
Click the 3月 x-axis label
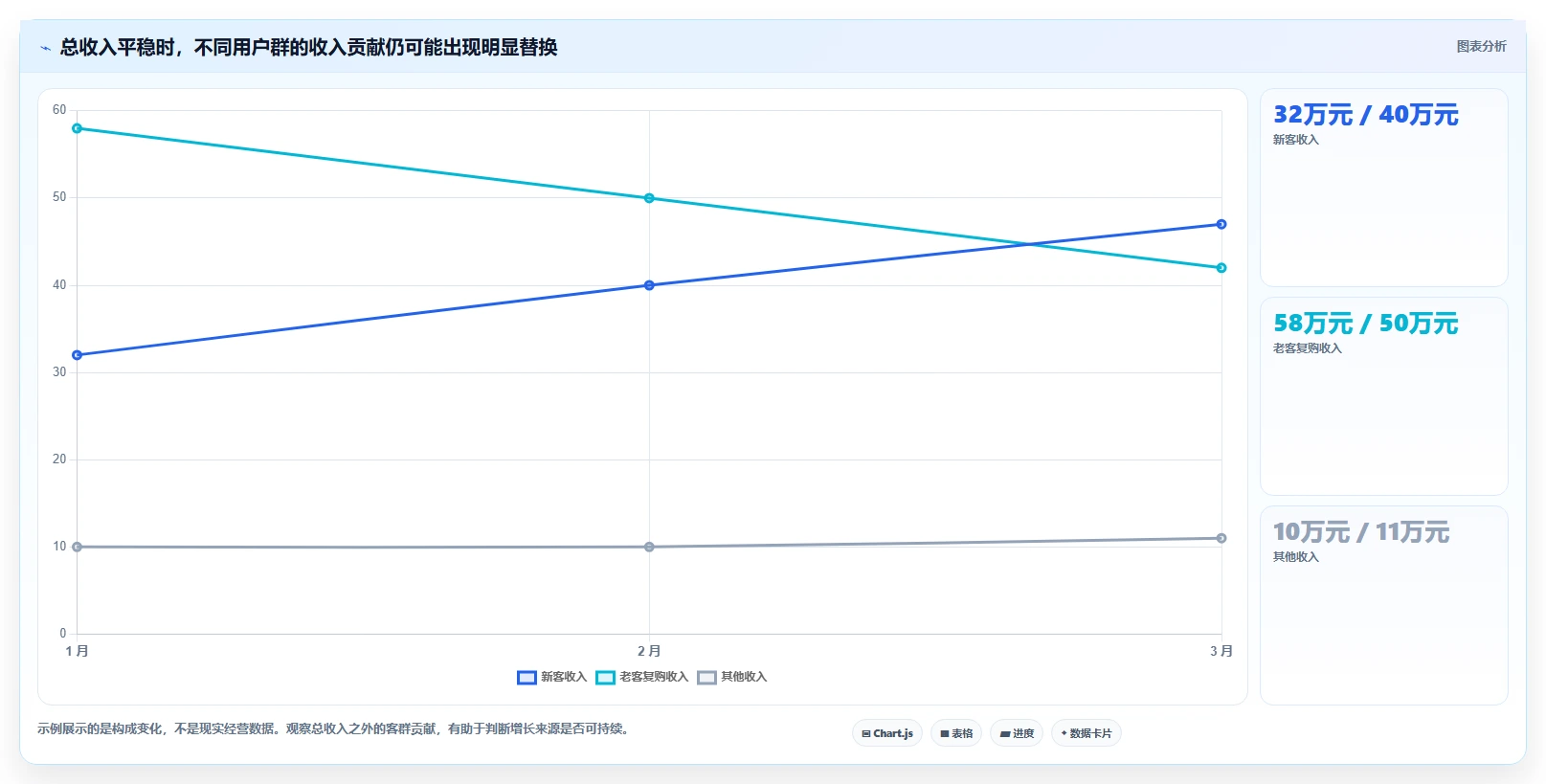(x=1221, y=651)
